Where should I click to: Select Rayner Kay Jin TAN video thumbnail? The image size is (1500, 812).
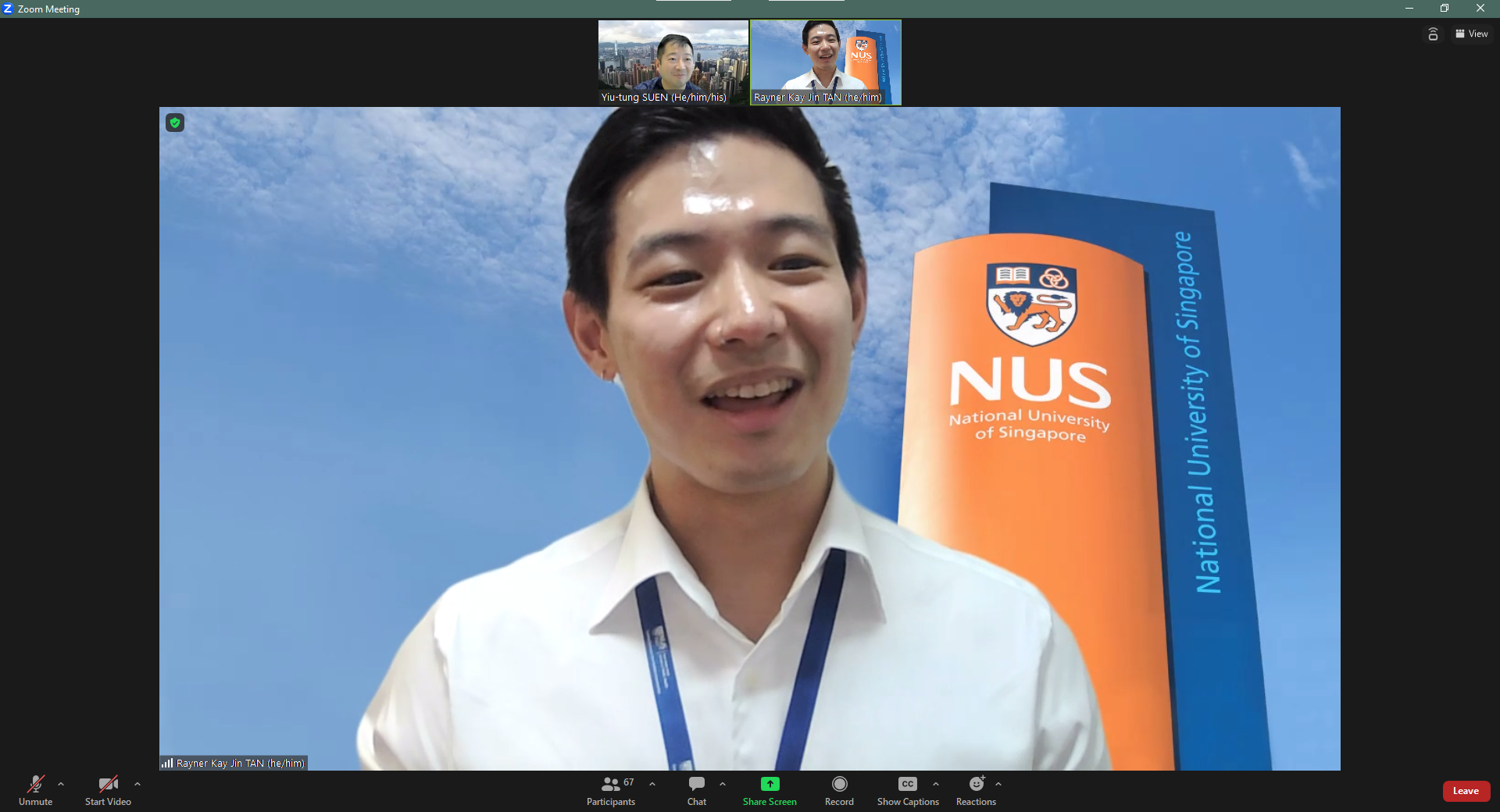pyautogui.click(x=826, y=62)
